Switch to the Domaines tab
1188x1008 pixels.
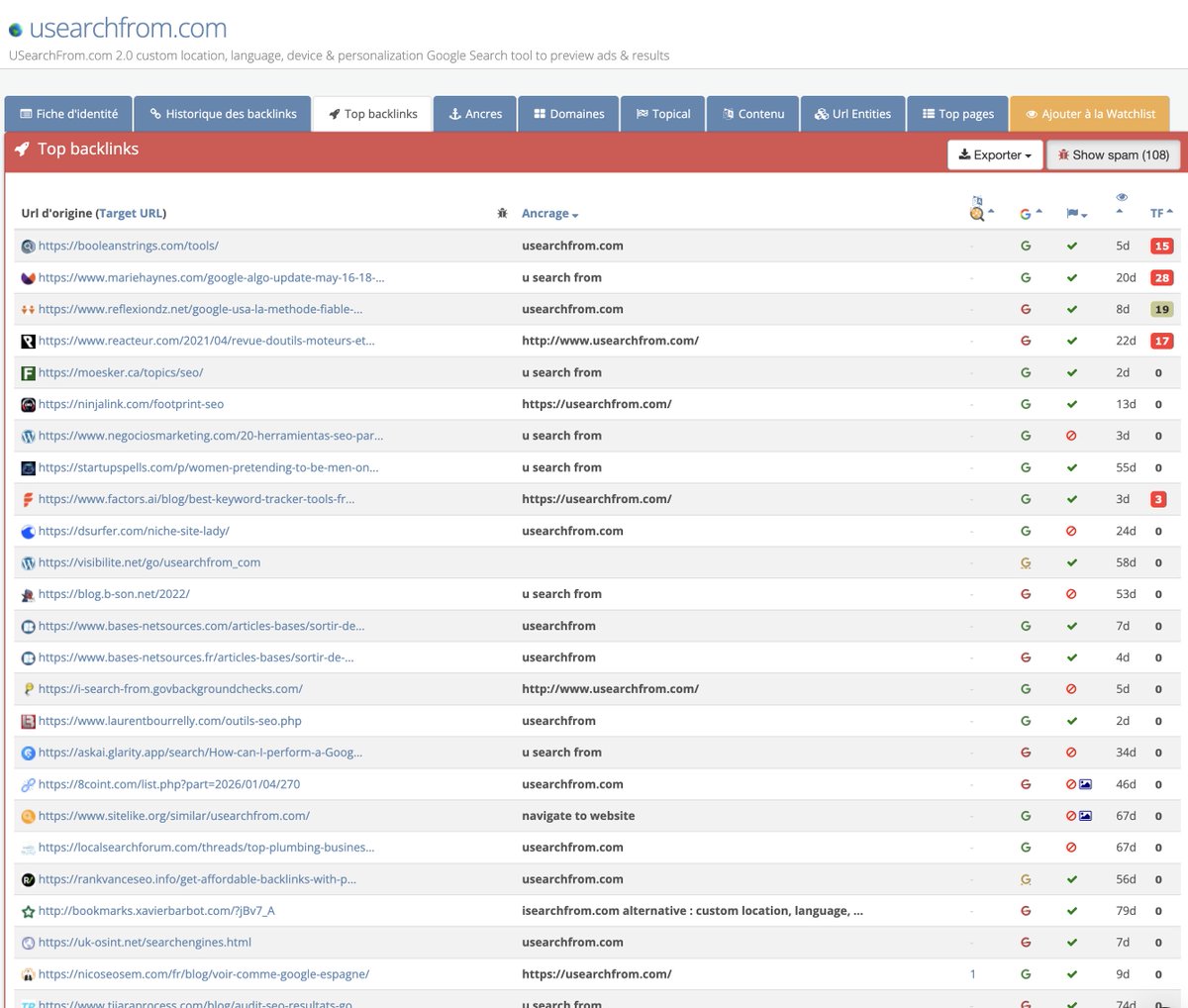[568, 114]
